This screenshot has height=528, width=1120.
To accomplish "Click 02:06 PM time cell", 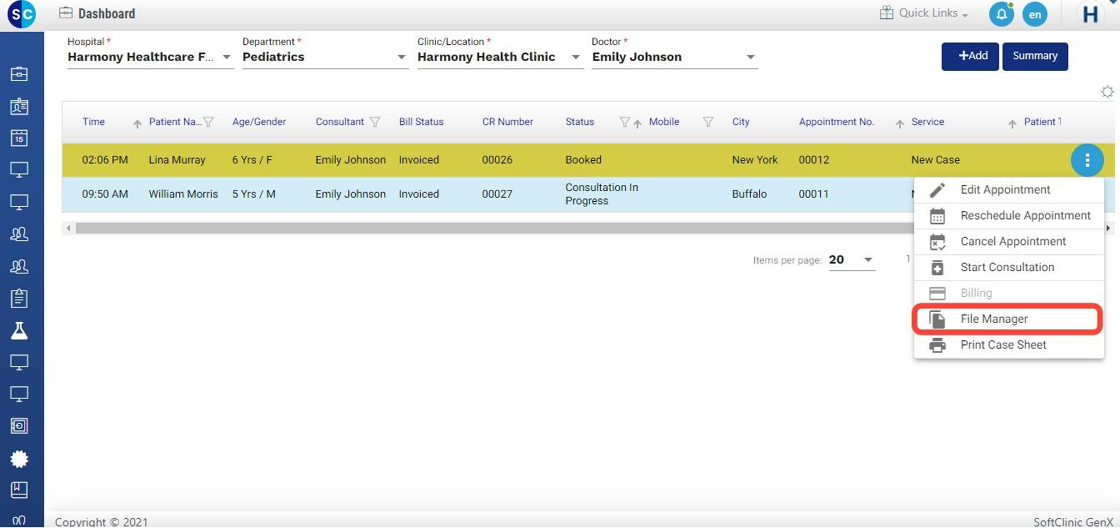I will click(x=105, y=160).
